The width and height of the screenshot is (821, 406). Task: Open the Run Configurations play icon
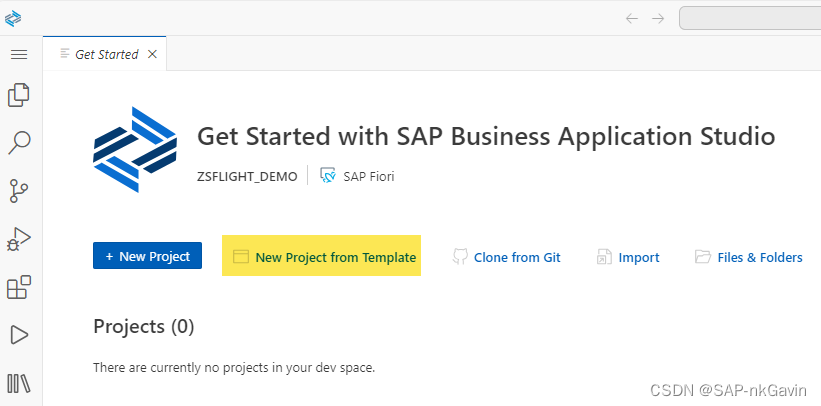coord(18,335)
